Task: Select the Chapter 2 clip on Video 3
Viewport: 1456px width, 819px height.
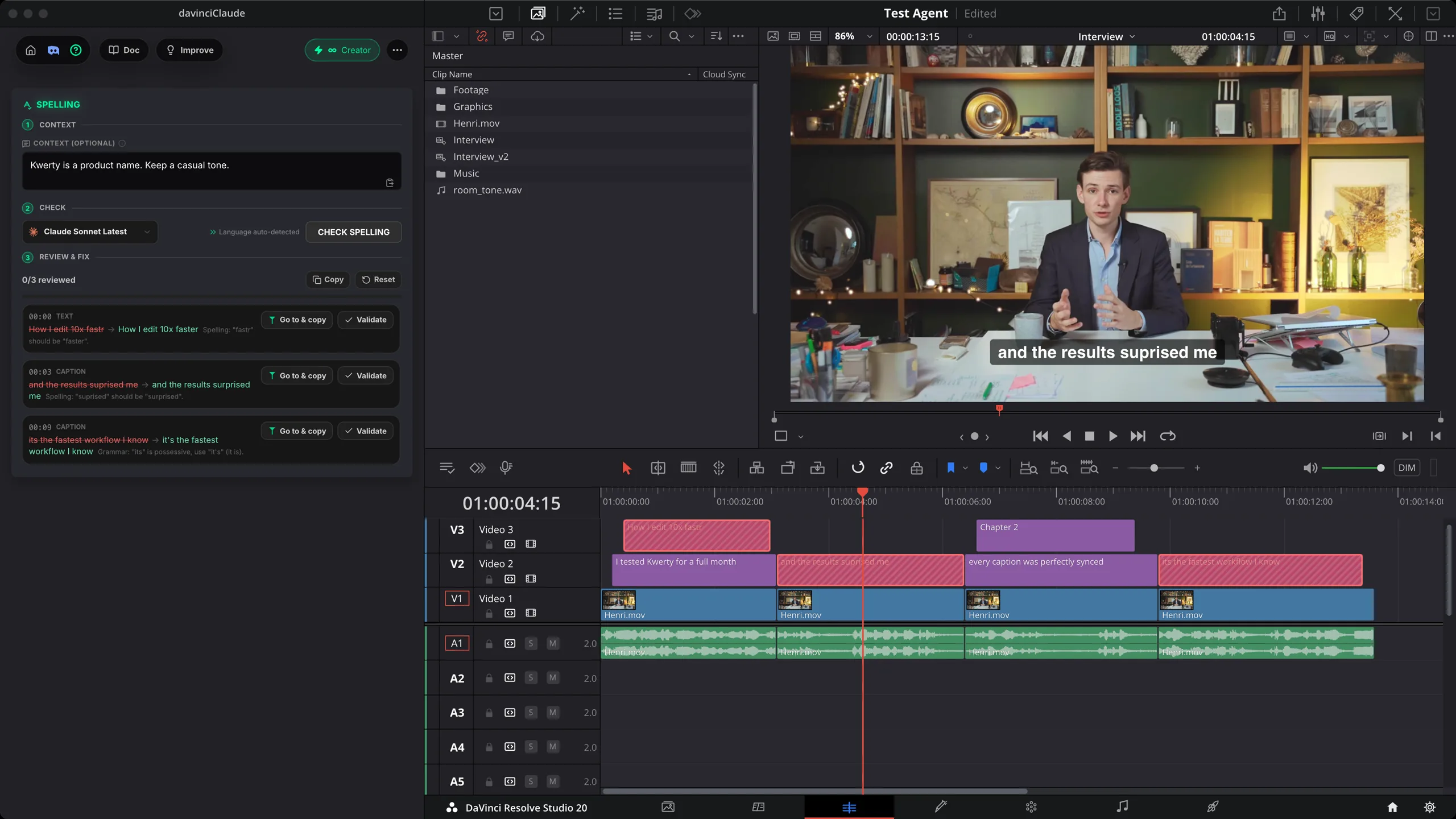Action: pyautogui.click(x=1055, y=535)
